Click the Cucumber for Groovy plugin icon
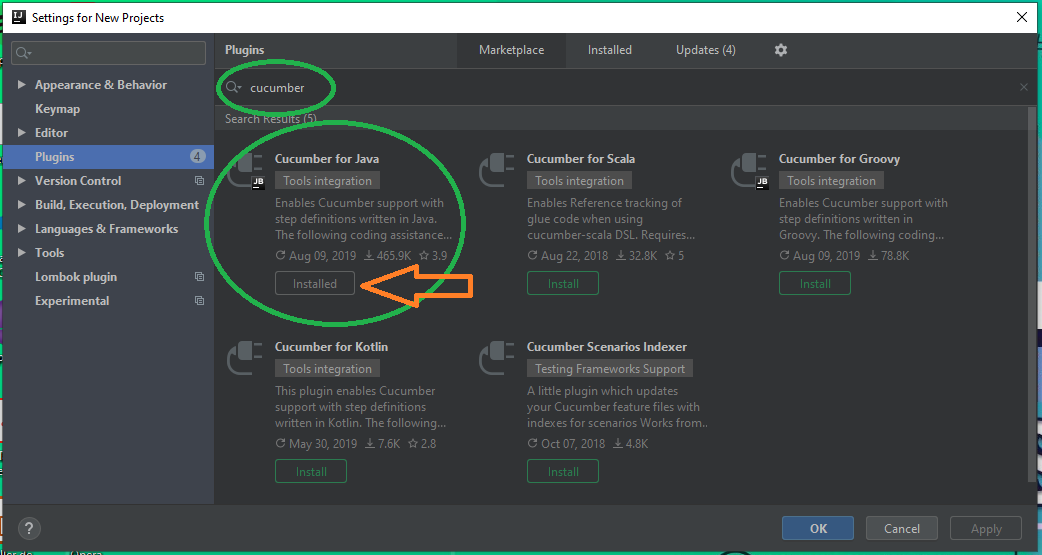Screen dimensions: 1042x555 750,171
